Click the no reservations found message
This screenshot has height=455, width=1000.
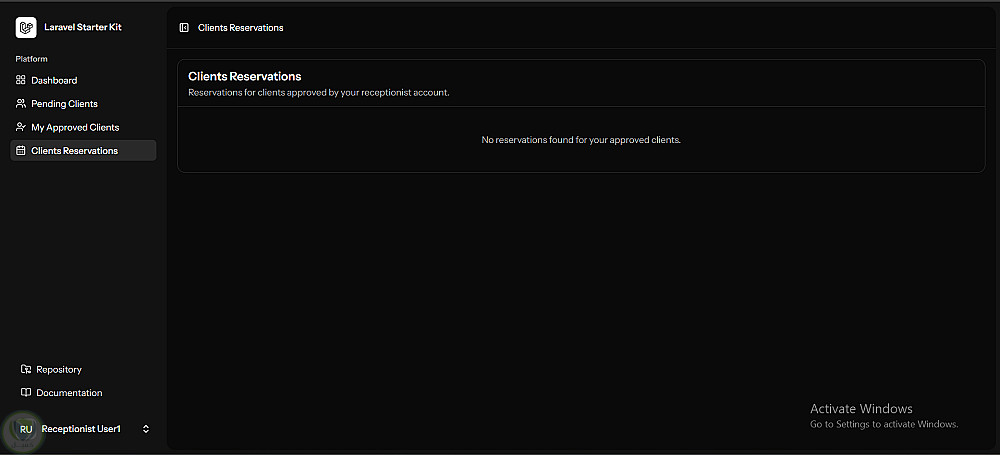click(581, 140)
